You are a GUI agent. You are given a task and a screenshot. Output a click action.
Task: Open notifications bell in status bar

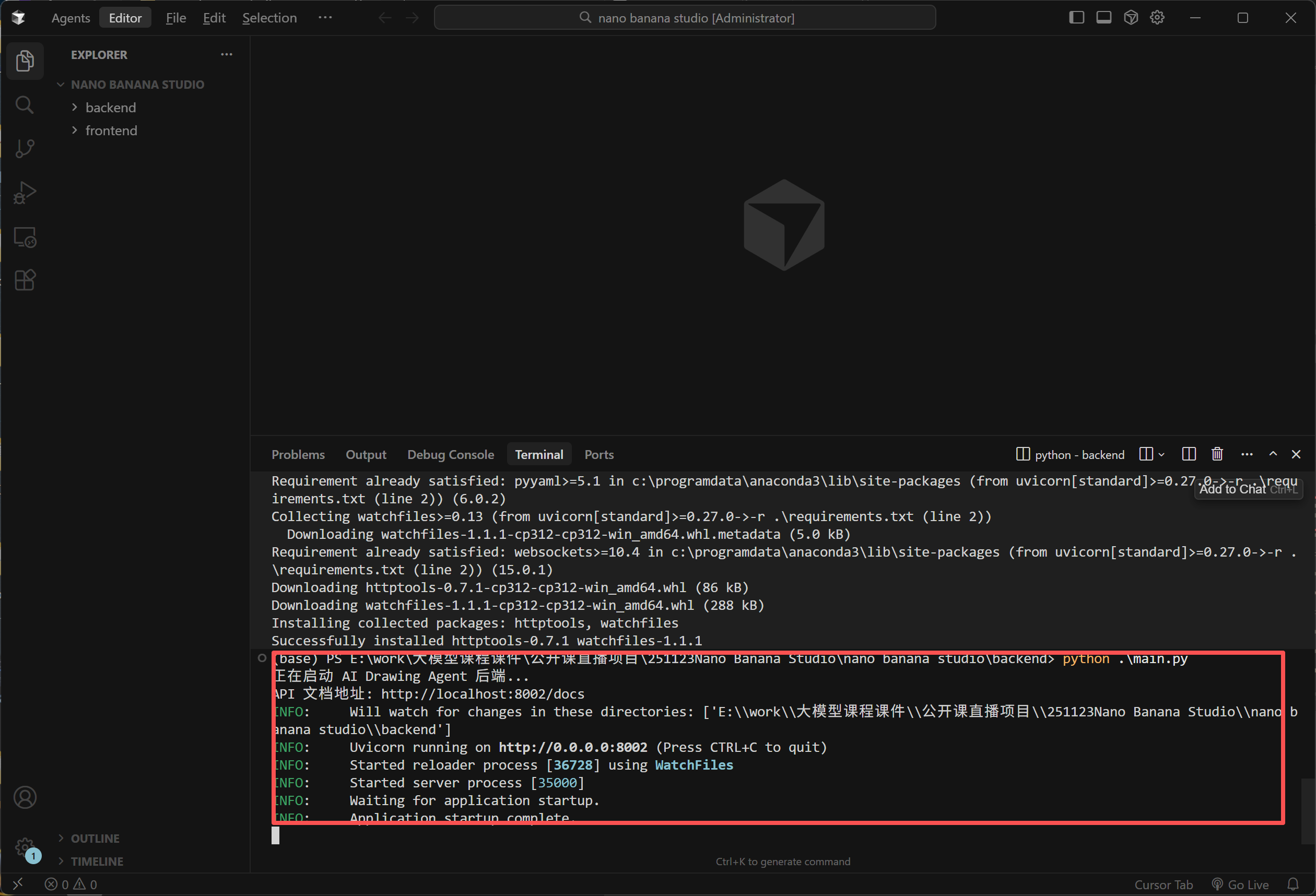[1293, 884]
